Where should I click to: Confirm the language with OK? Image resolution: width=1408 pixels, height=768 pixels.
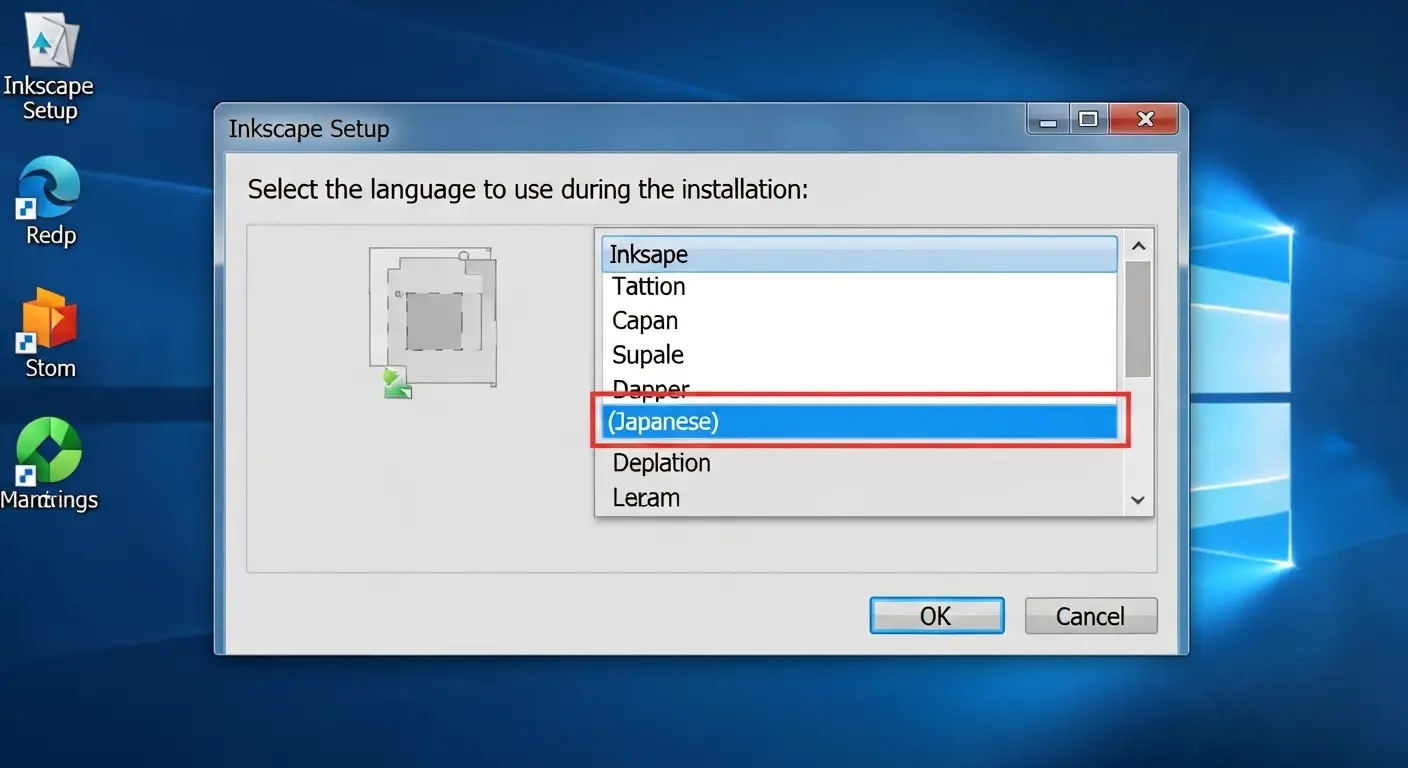coord(936,616)
